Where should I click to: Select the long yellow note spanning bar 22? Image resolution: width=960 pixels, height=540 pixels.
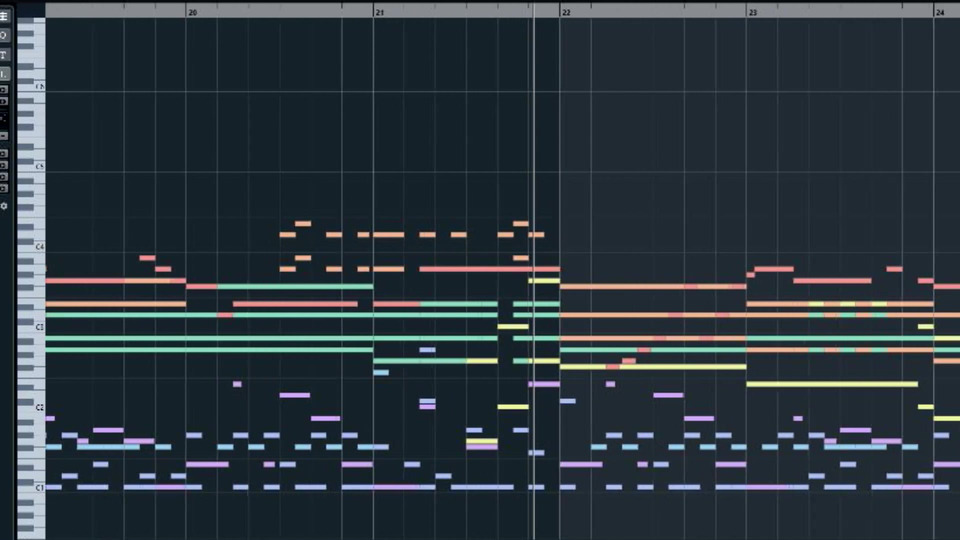(653, 367)
